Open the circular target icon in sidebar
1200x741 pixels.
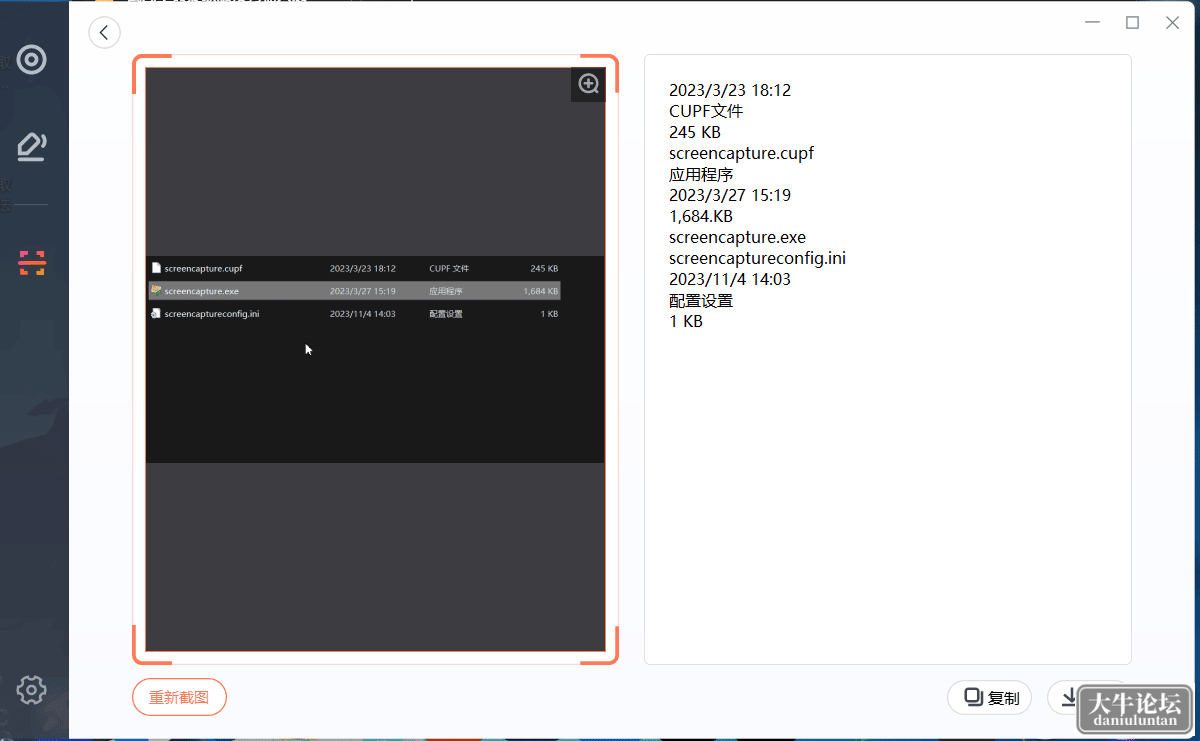point(32,60)
